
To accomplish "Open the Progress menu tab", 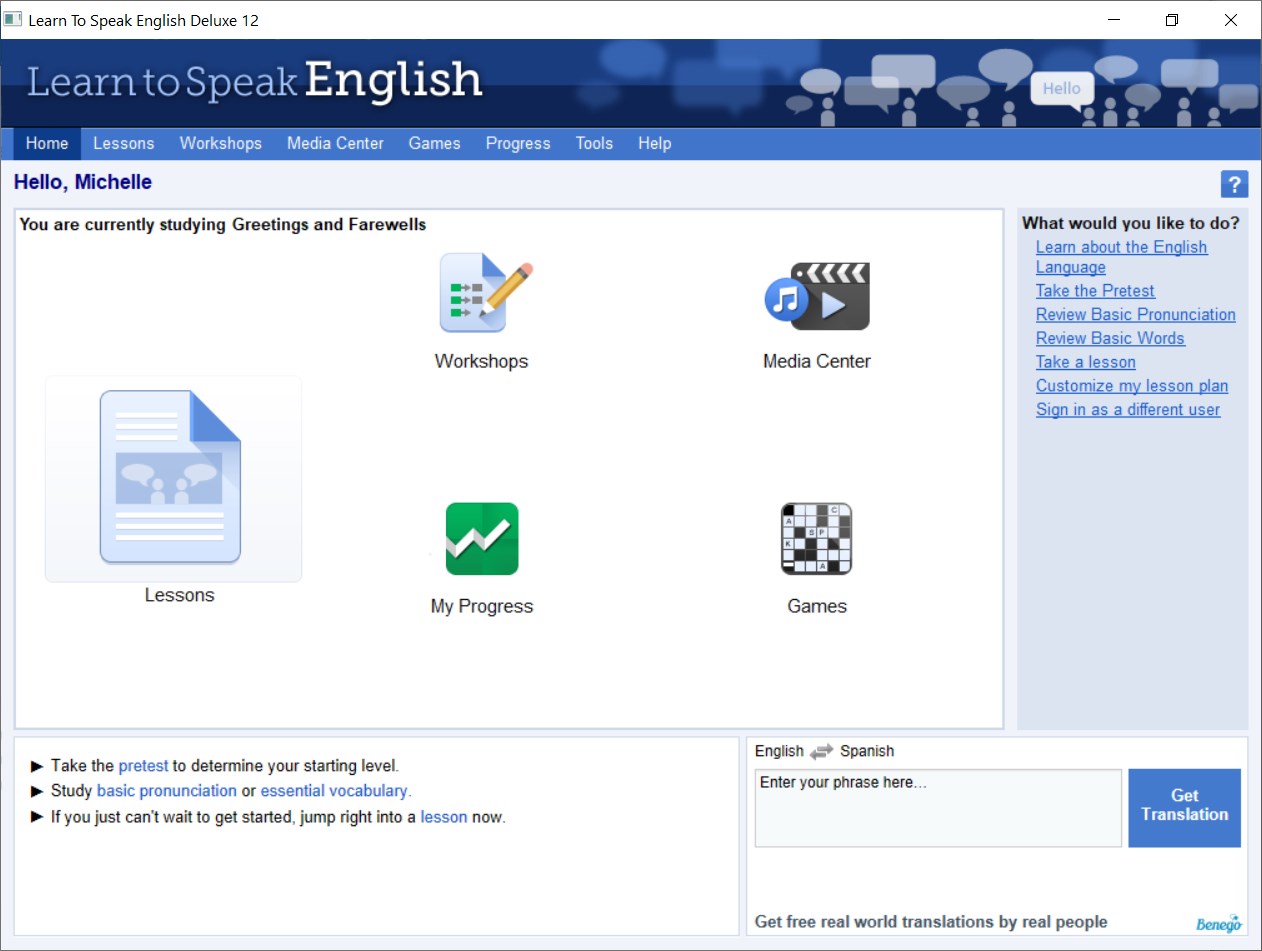I will click(517, 143).
